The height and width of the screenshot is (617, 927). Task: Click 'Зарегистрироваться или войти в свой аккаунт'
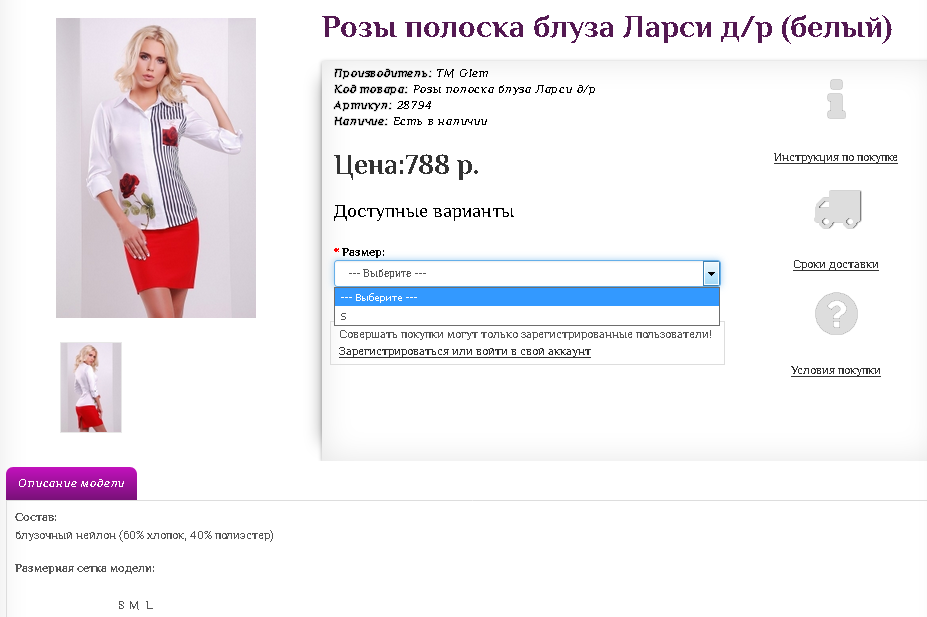coord(464,351)
